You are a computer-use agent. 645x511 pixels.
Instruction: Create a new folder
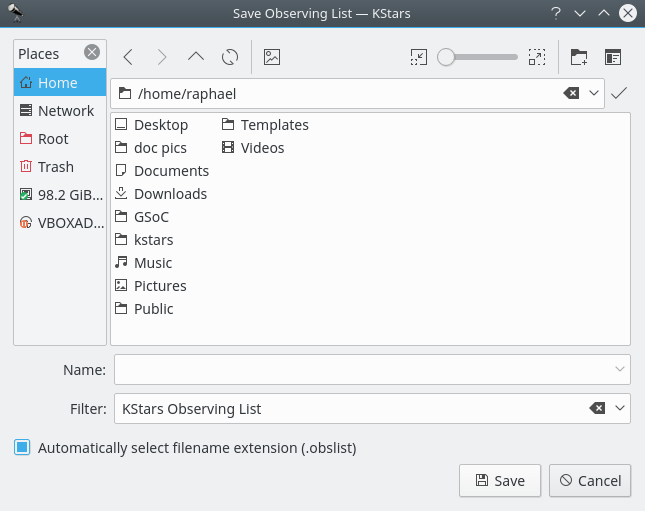579,58
